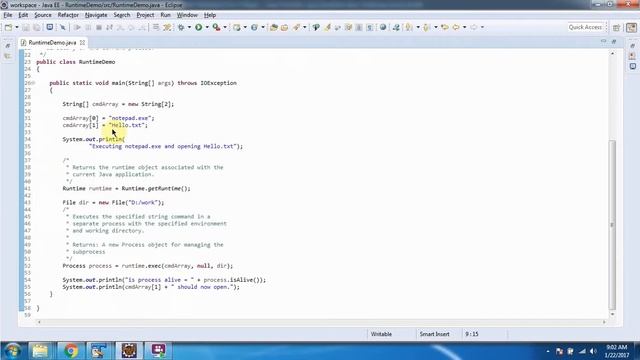Open the Navigate menu
This screenshot has width=640, height=360.
coord(96,15)
